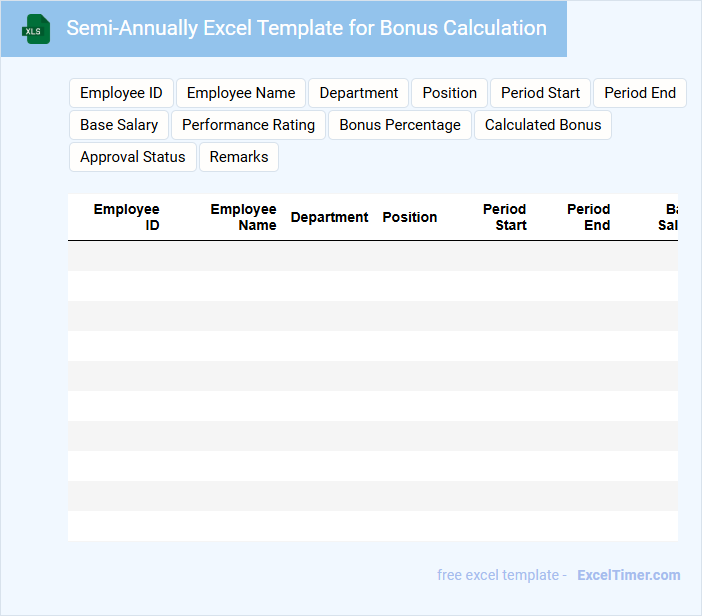Image resolution: width=702 pixels, height=616 pixels.
Task: Click the Department tag button
Action: tap(359, 93)
